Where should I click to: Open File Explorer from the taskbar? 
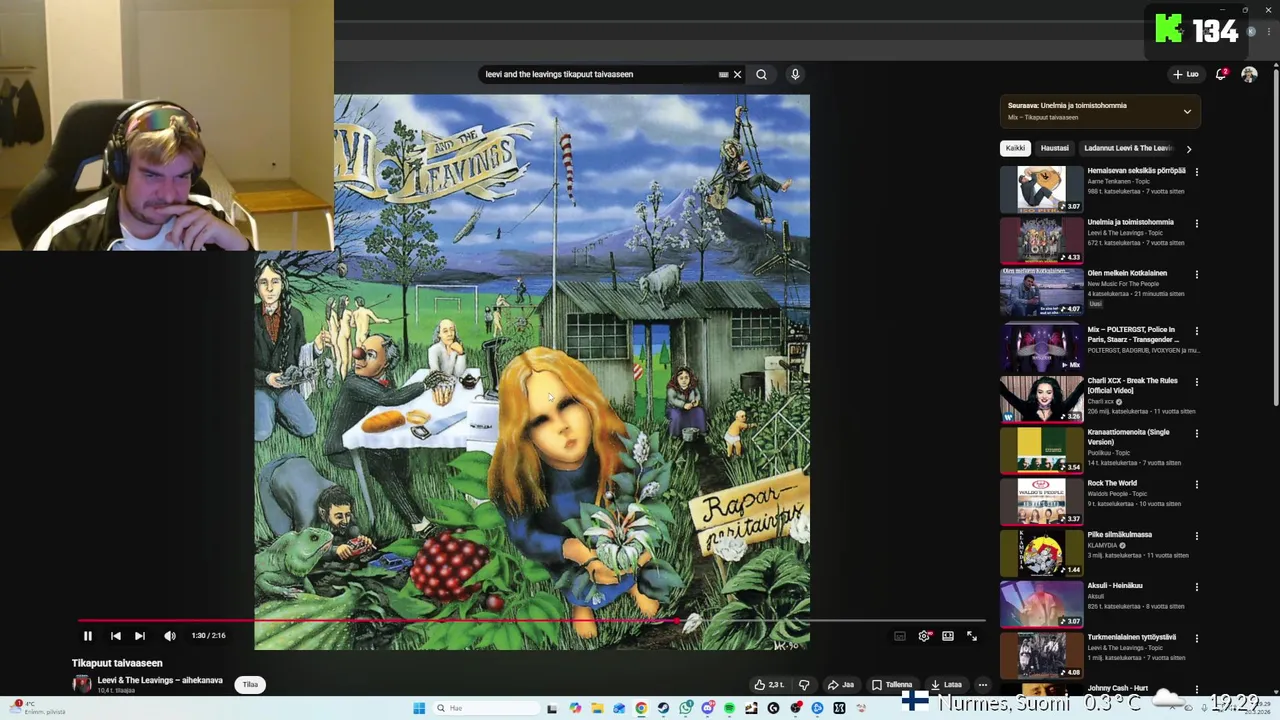click(x=597, y=708)
